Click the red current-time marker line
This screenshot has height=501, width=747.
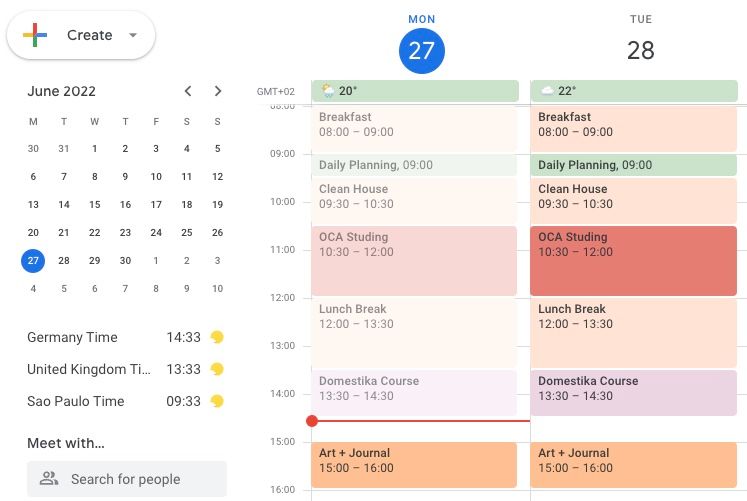(420, 421)
